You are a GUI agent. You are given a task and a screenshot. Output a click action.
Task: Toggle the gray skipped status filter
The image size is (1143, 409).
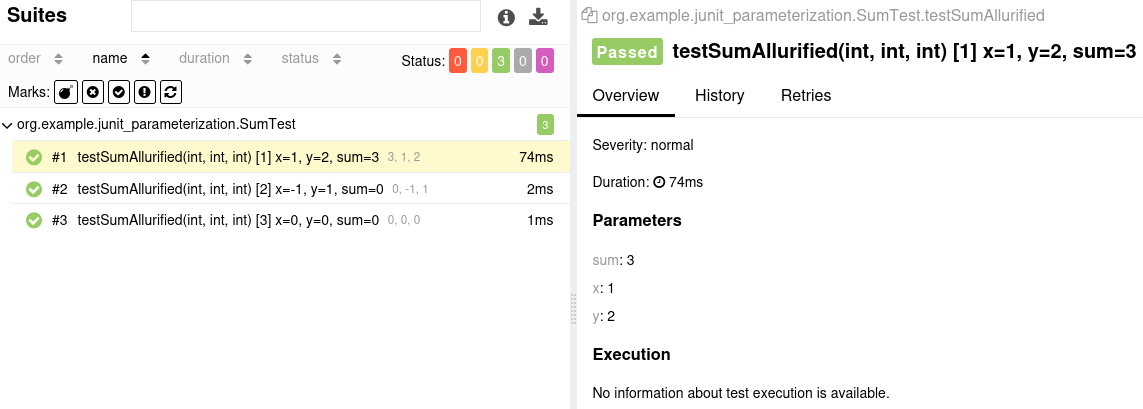[523, 61]
